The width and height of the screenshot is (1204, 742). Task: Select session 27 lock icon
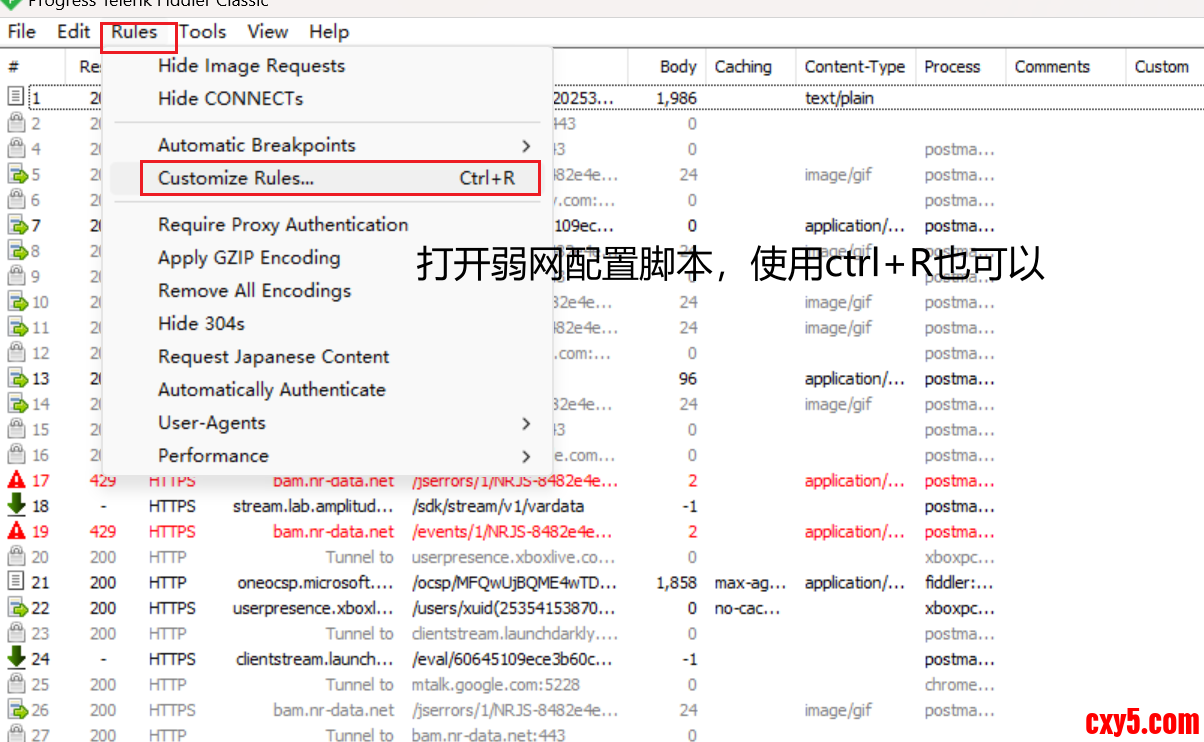pos(16,735)
